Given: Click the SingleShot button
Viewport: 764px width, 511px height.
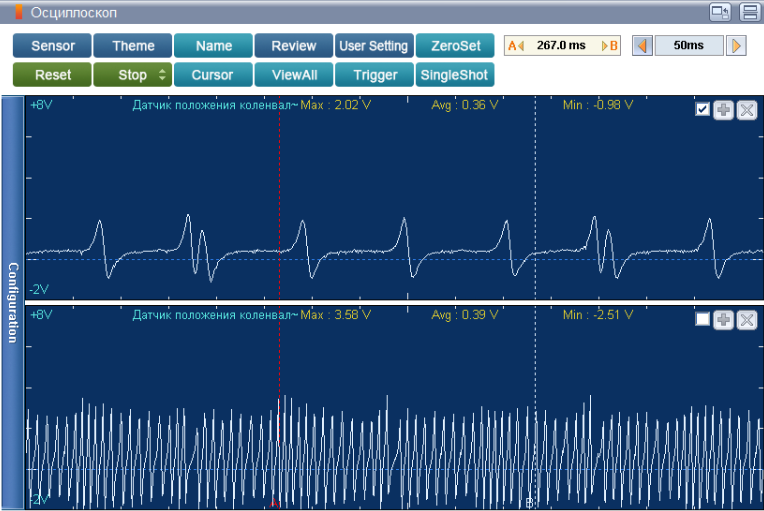Looking at the screenshot, I should tap(454, 75).
